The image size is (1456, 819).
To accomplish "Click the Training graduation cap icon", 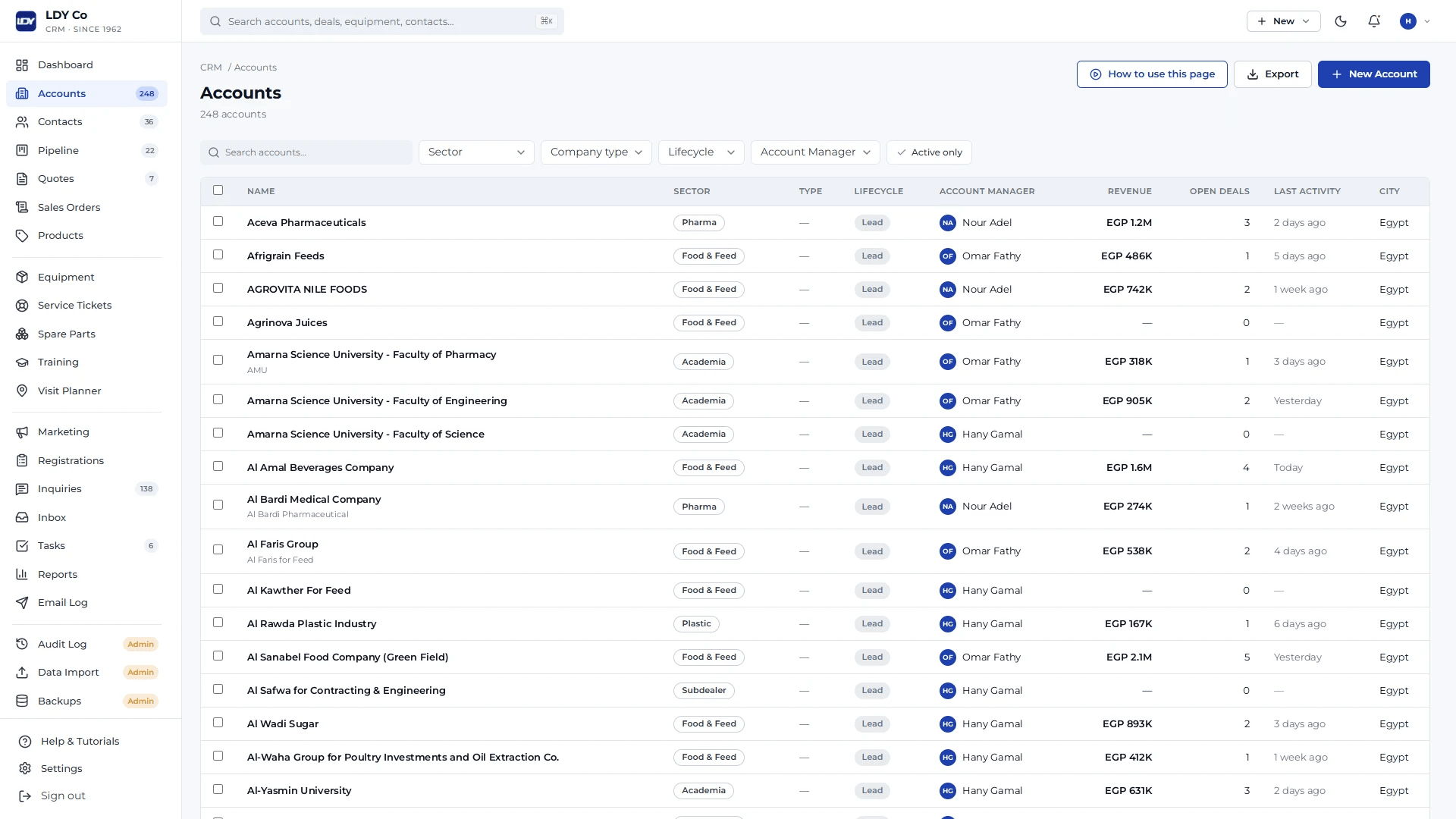I will (22, 362).
